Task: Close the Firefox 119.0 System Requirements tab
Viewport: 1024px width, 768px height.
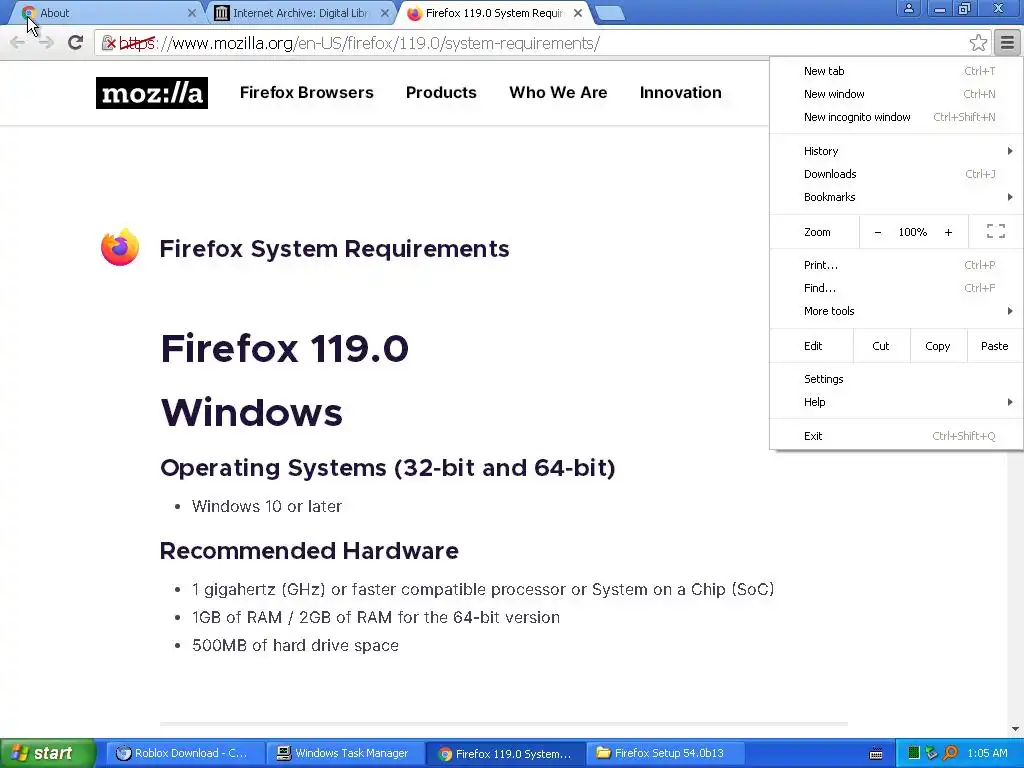Action: 577,13
